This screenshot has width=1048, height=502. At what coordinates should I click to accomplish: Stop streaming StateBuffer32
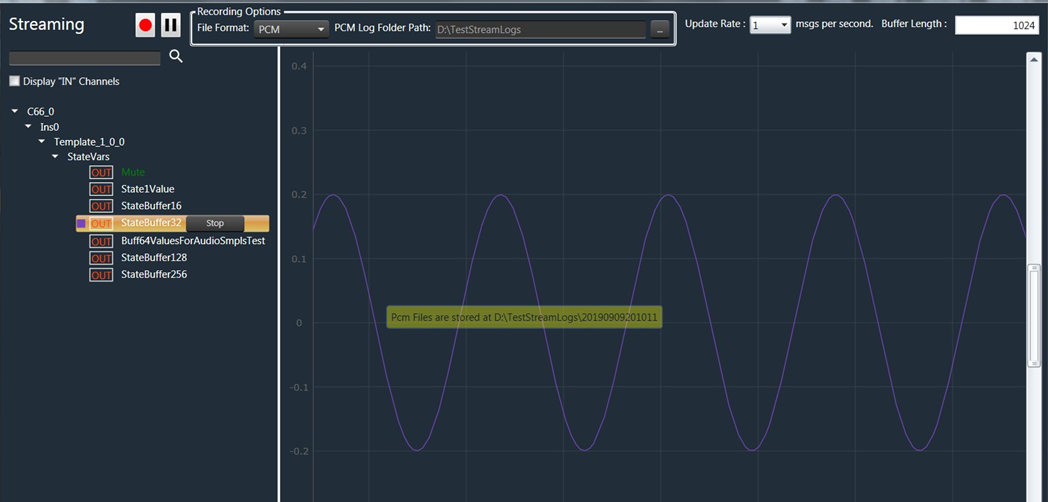point(215,223)
